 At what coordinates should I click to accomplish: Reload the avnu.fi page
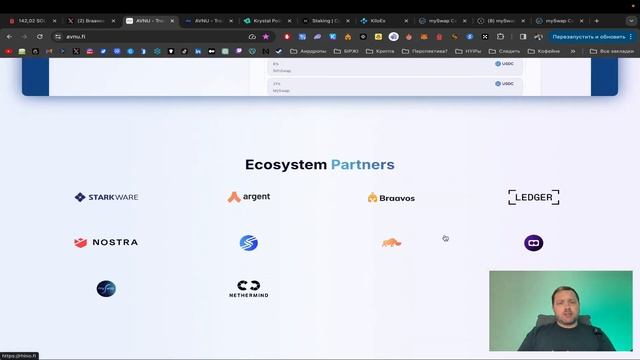(40, 37)
